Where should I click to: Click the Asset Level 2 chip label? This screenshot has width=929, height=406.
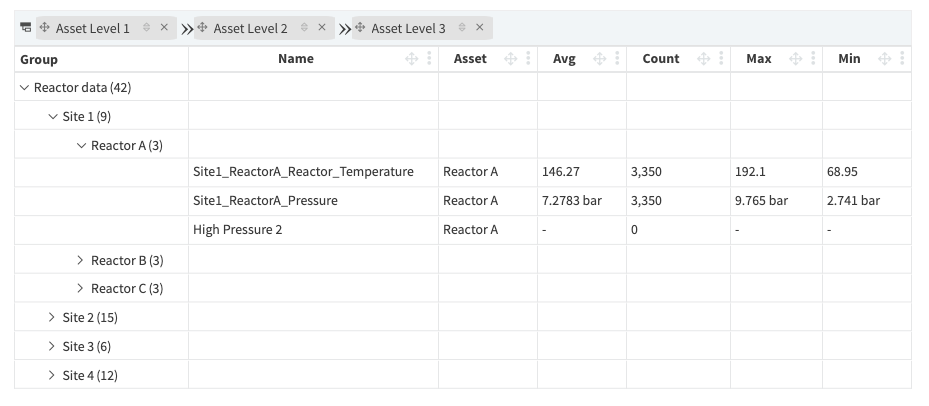[x=250, y=28]
